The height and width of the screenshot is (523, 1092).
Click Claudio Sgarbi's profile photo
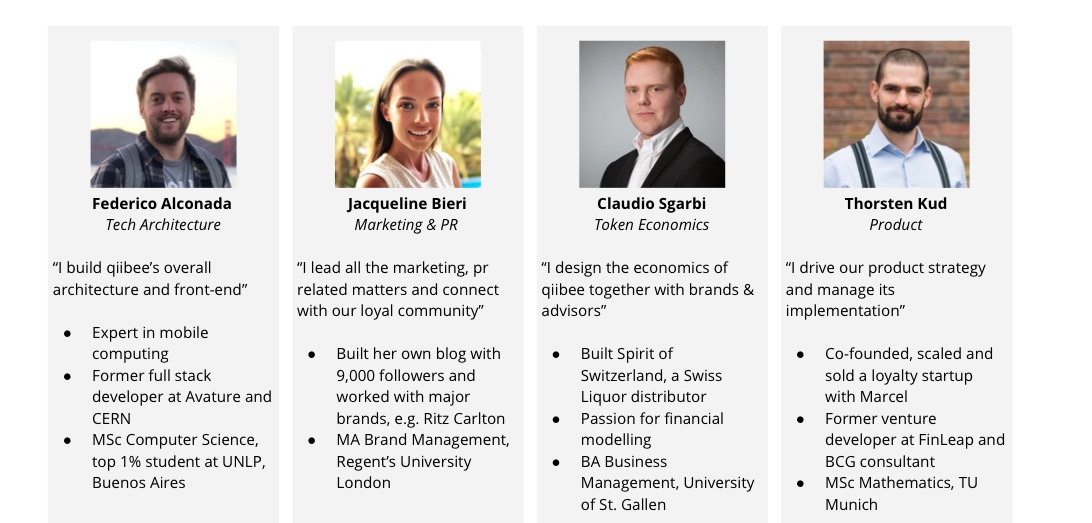click(x=652, y=114)
